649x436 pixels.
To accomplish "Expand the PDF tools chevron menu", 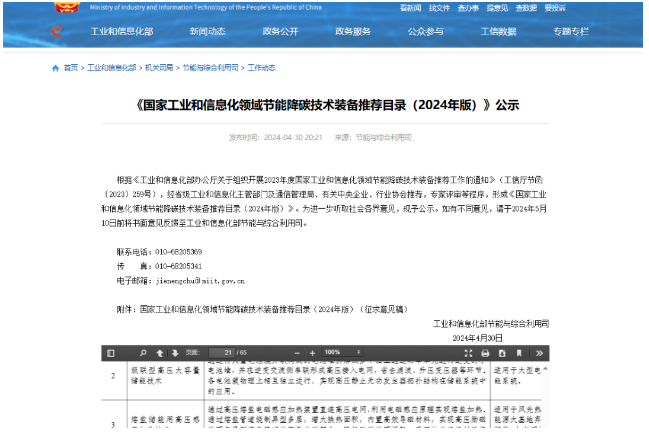I will tap(539, 353).
